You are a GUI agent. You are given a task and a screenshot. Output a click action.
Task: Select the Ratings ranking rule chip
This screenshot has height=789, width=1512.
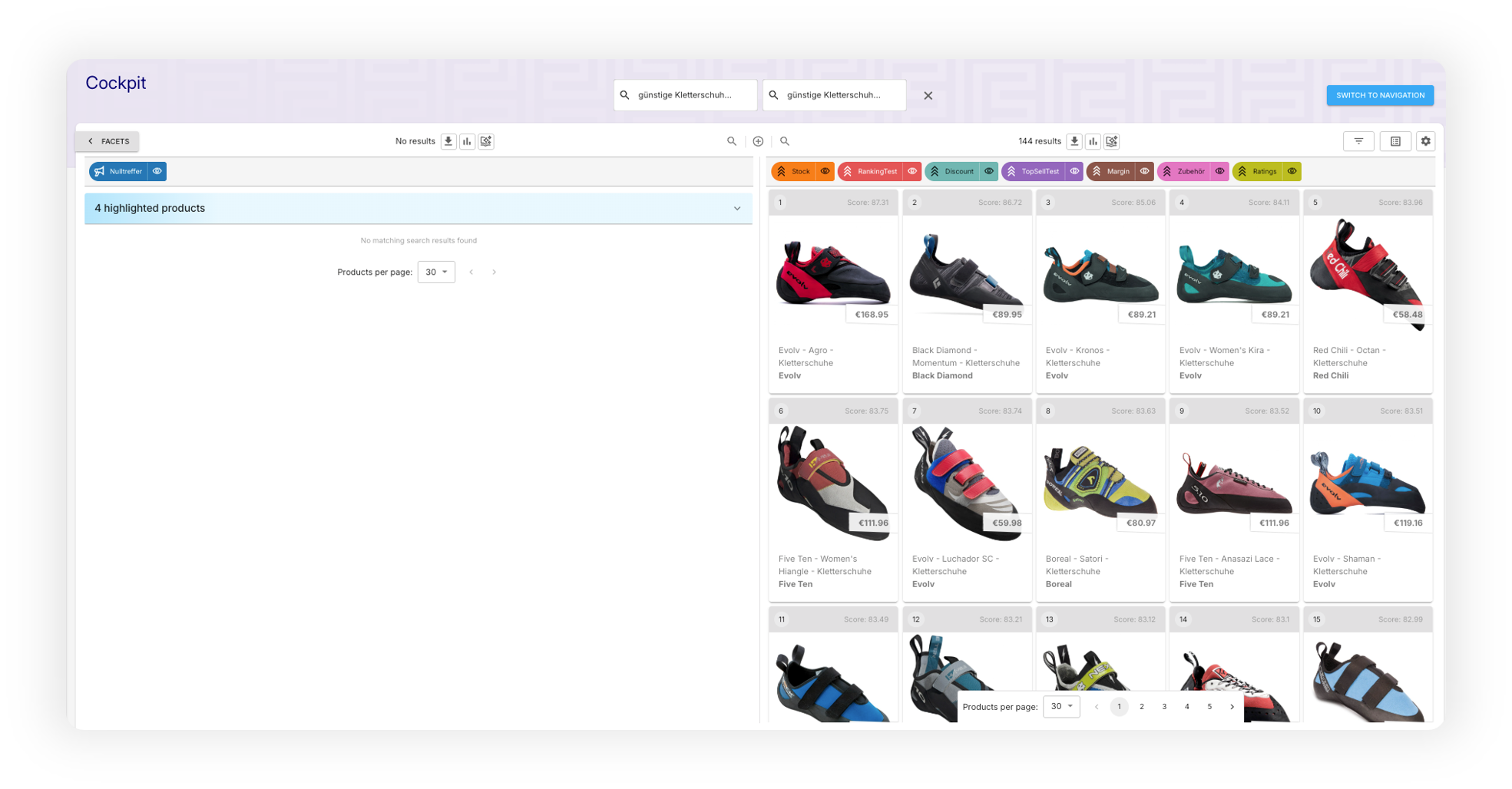point(1257,171)
